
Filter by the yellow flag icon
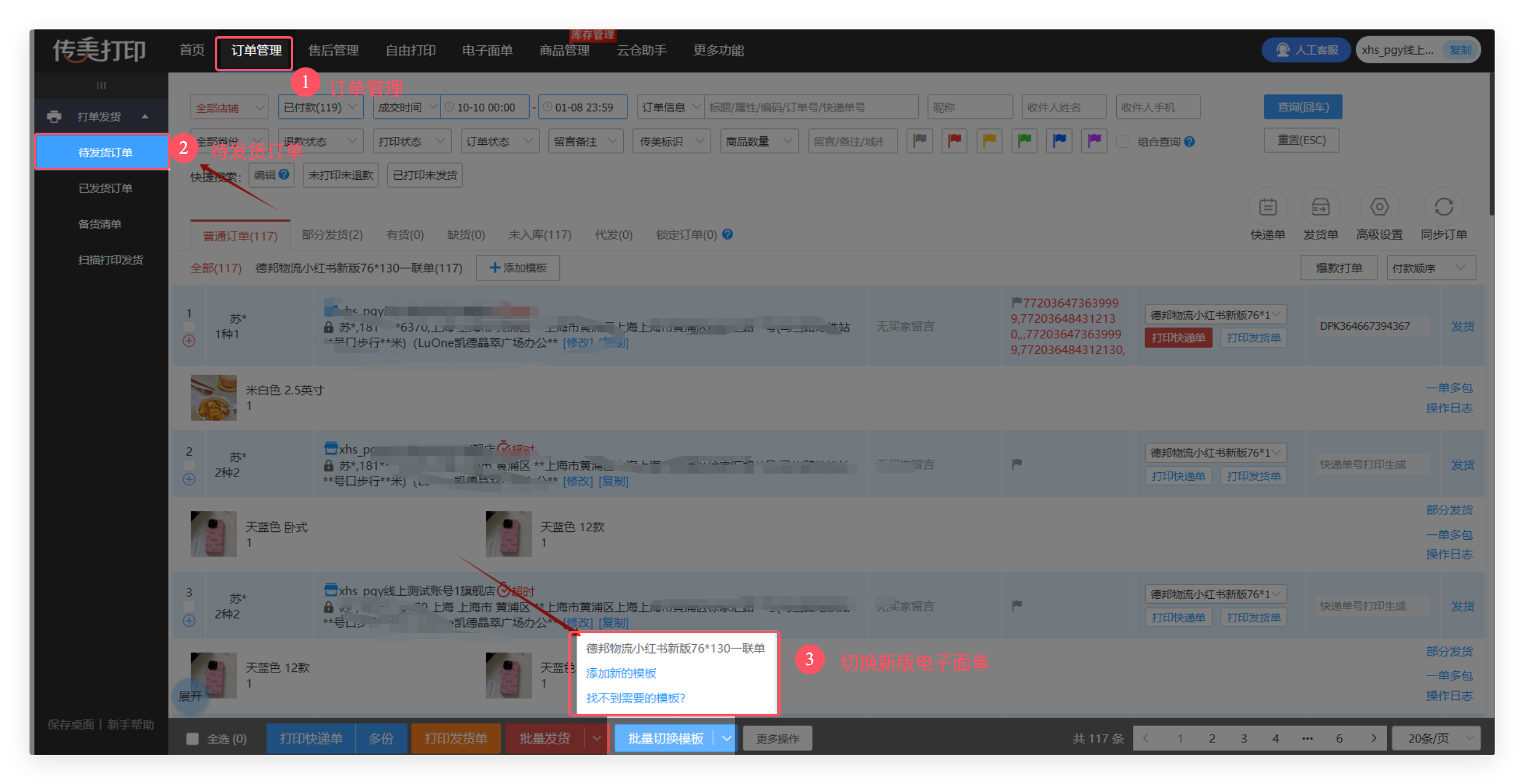pyautogui.click(x=989, y=141)
